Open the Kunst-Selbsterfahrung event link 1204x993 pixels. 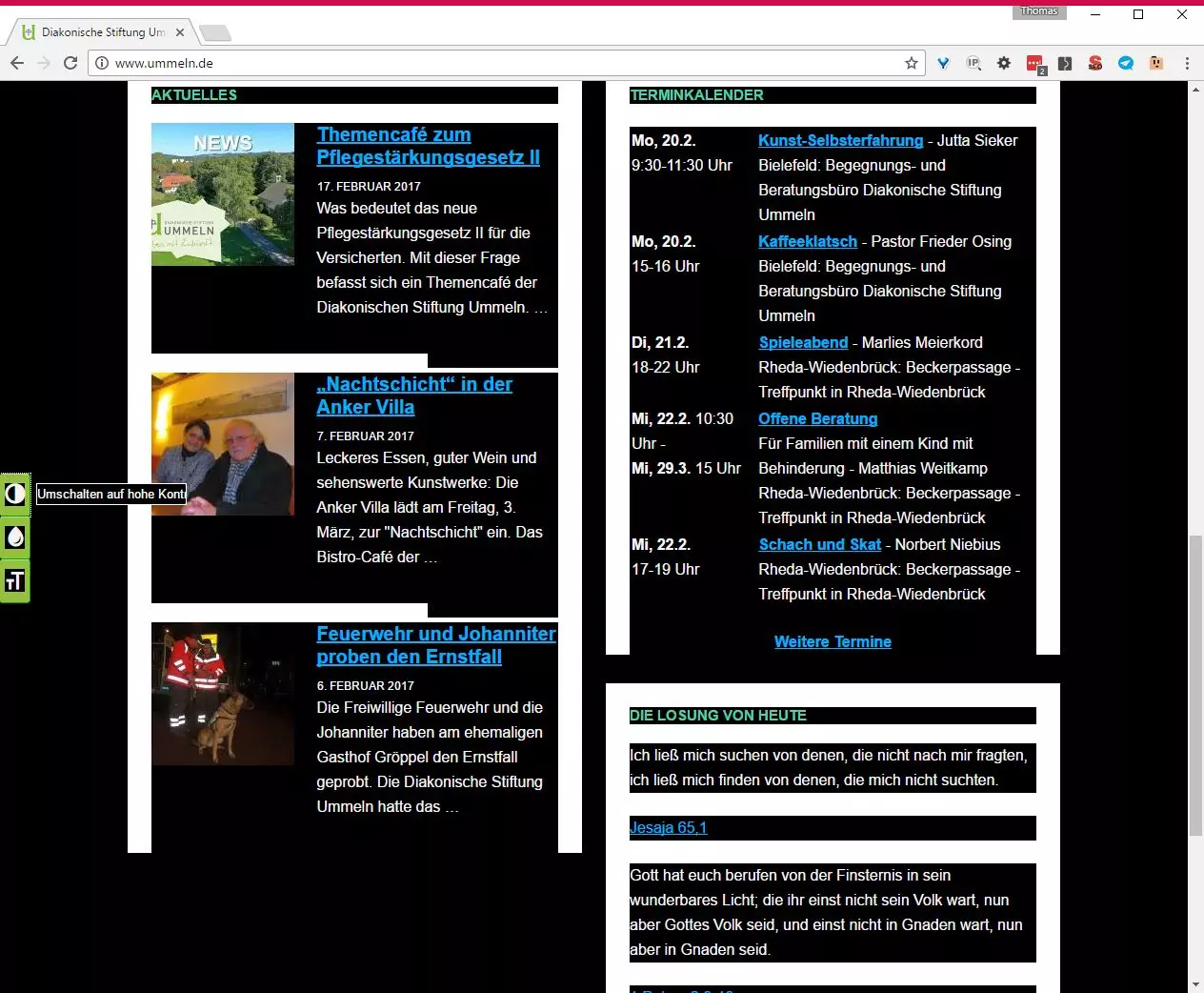click(x=841, y=140)
